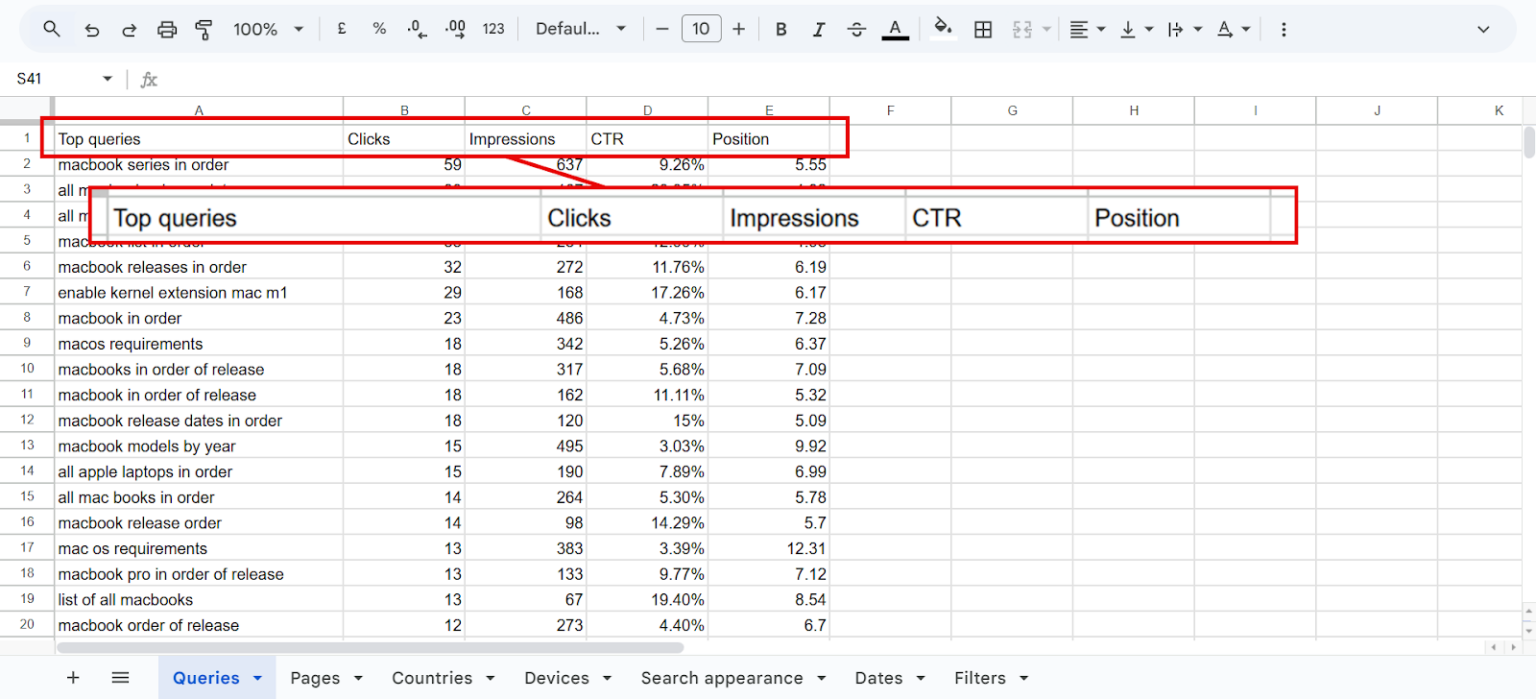Image resolution: width=1536 pixels, height=699 pixels.
Task: Click the 'Clicks' header cell in row 1
Action: 404,139
